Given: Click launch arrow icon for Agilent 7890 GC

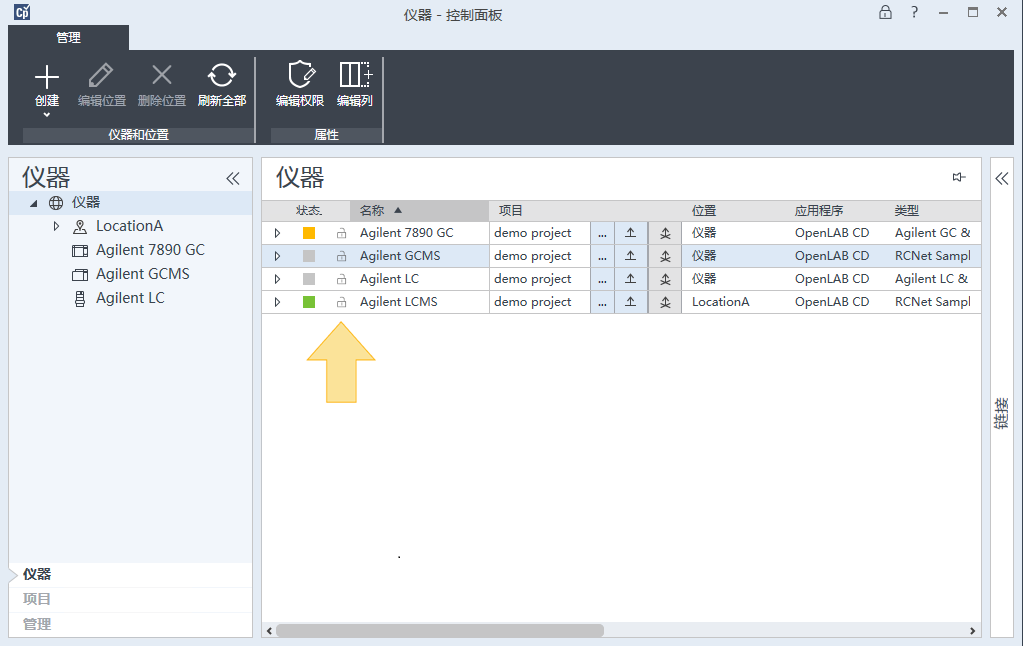Looking at the screenshot, I should pos(630,233).
